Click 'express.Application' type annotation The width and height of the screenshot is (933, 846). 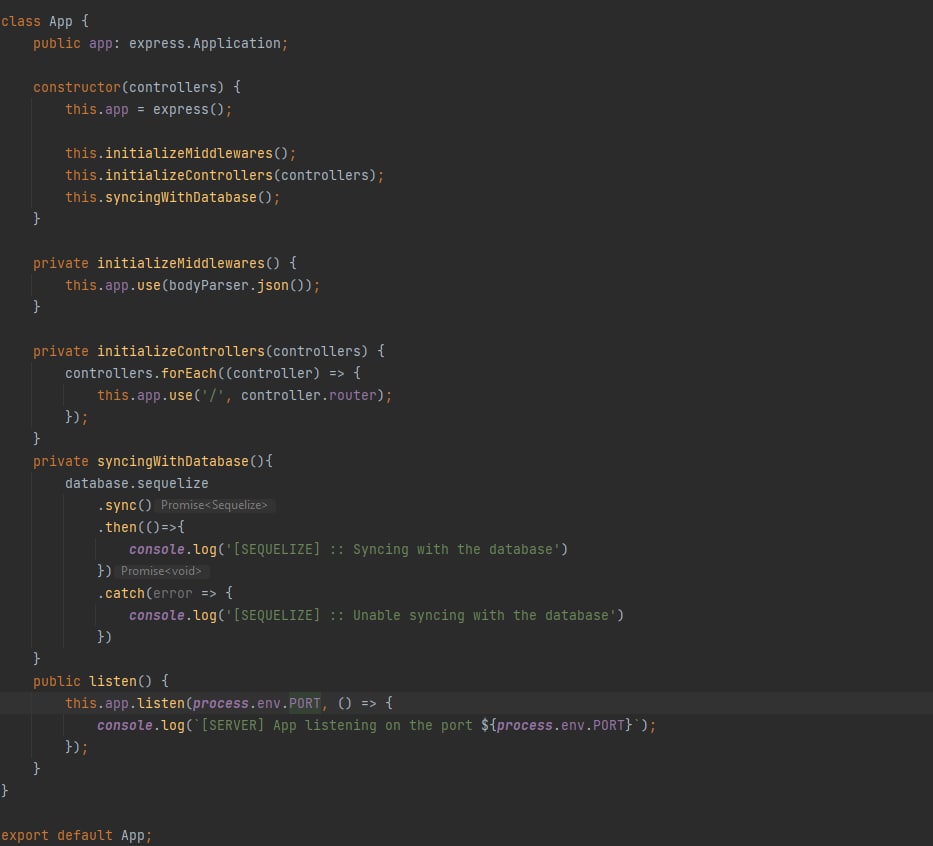(x=205, y=43)
